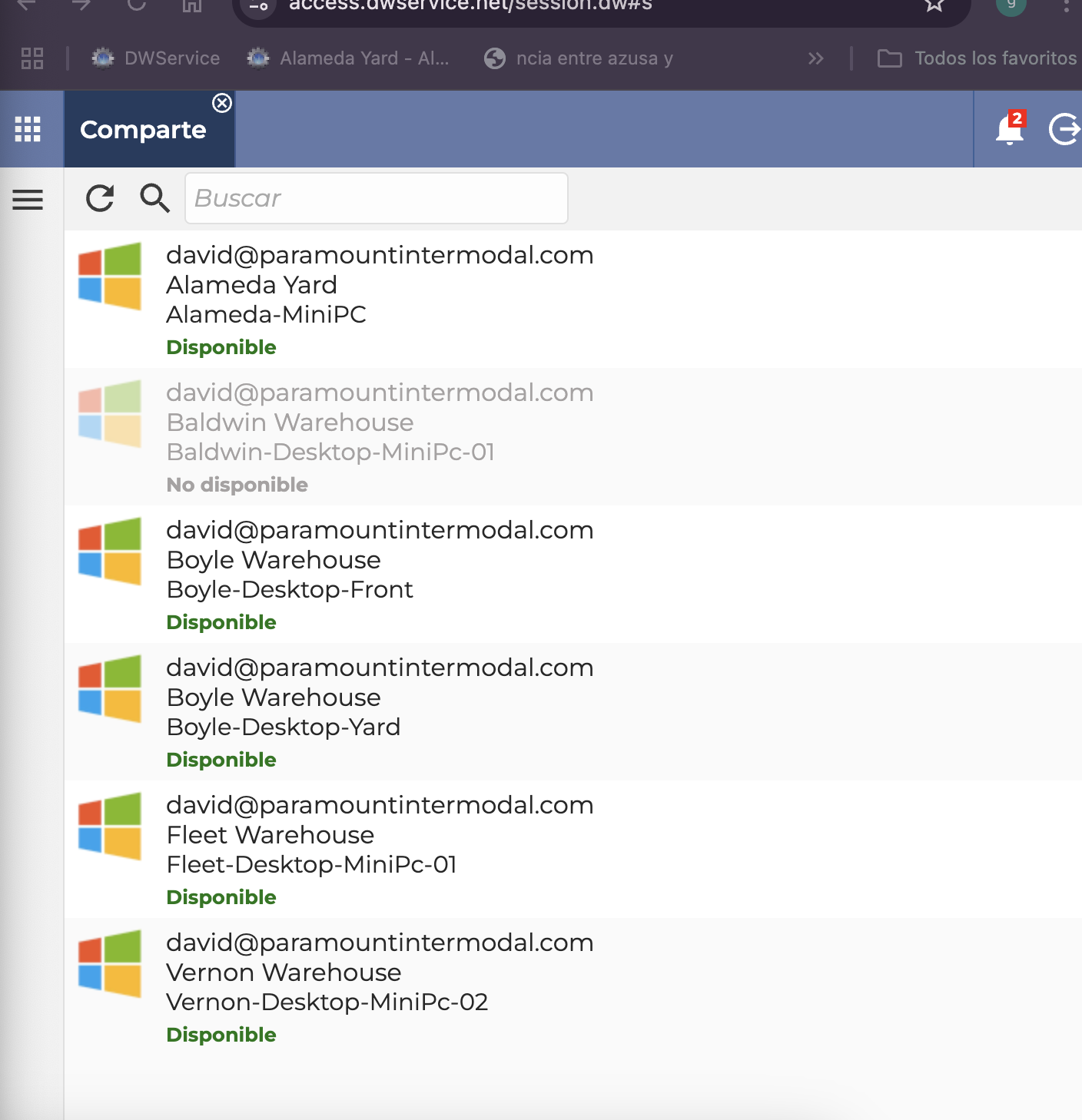The height and width of the screenshot is (1120, 1082).
Task: Click the Windows icon for Boyle-Desktop-Yard
Action: tap(110, 689)
